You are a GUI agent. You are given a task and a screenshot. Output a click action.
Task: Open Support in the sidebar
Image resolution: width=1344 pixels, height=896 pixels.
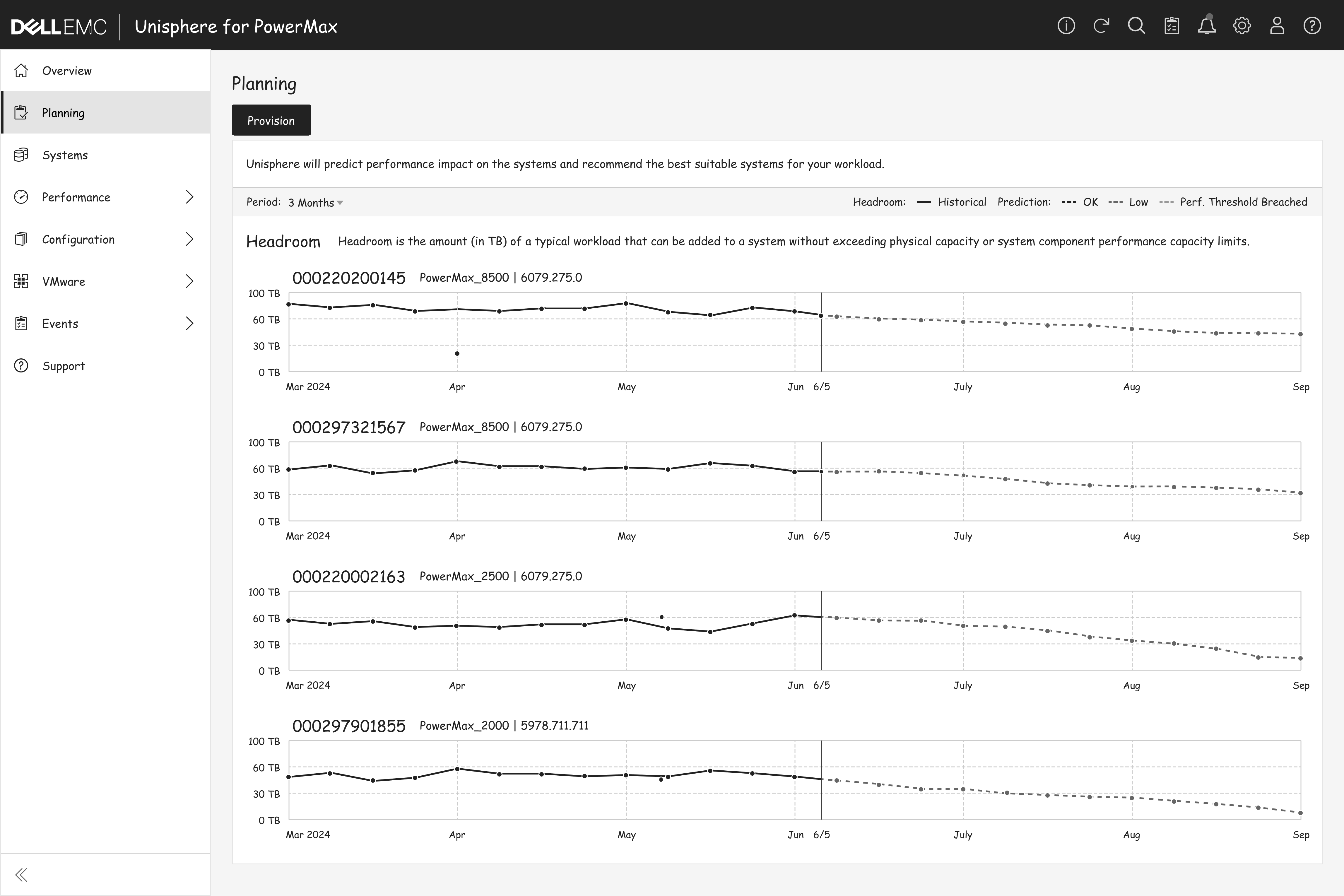[x=64, y=366]
